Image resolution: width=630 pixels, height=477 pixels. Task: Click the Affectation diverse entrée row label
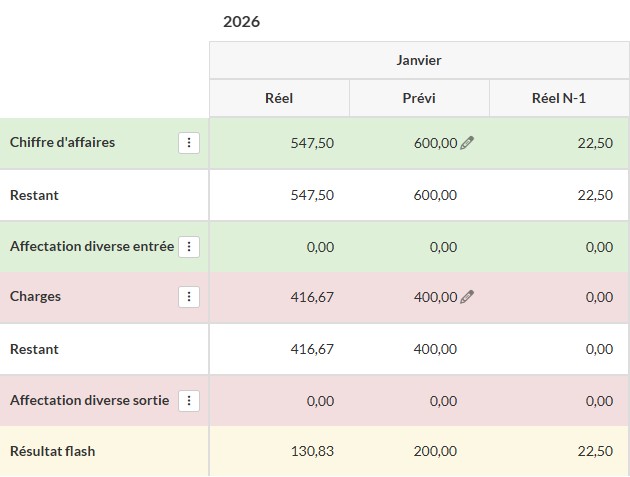click(x=91, y=246)
